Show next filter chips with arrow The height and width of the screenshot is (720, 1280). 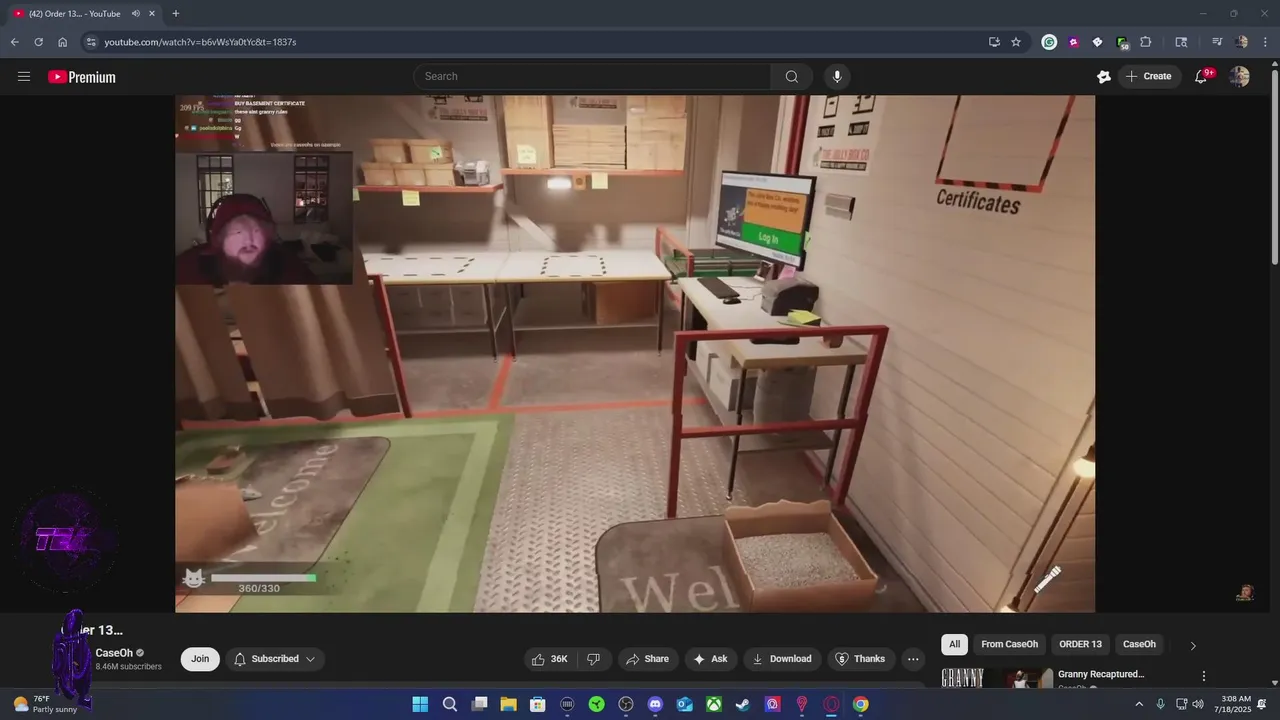[x=1192, y=645]
